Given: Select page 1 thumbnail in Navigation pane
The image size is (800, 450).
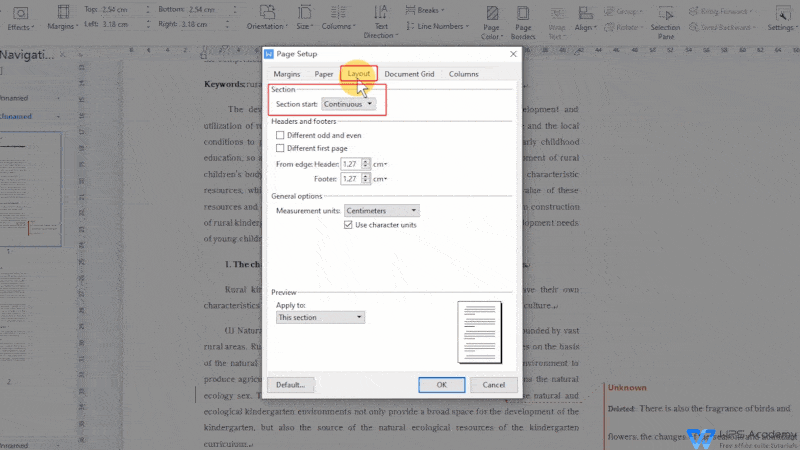Looking at the screenshot, I should click(x=31, y=189).
